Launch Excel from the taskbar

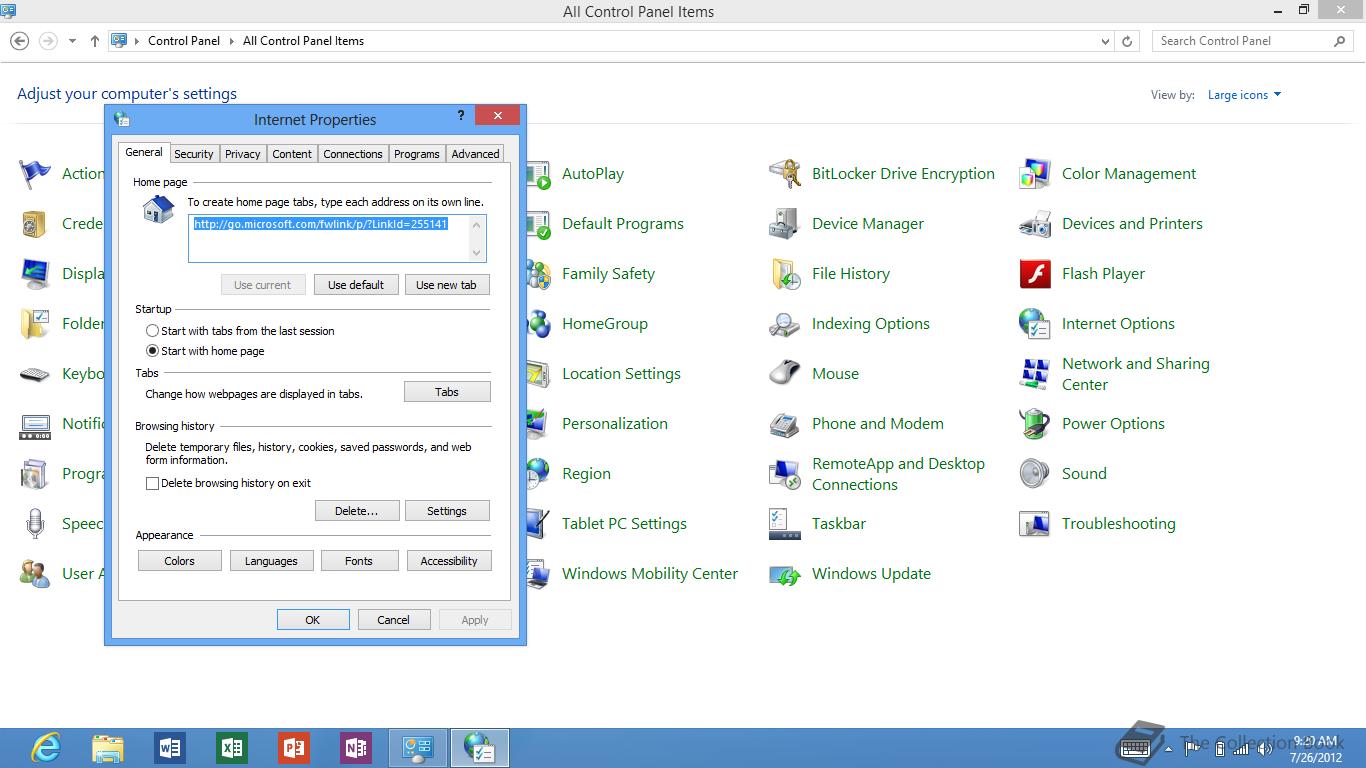(x=232, y=748)
